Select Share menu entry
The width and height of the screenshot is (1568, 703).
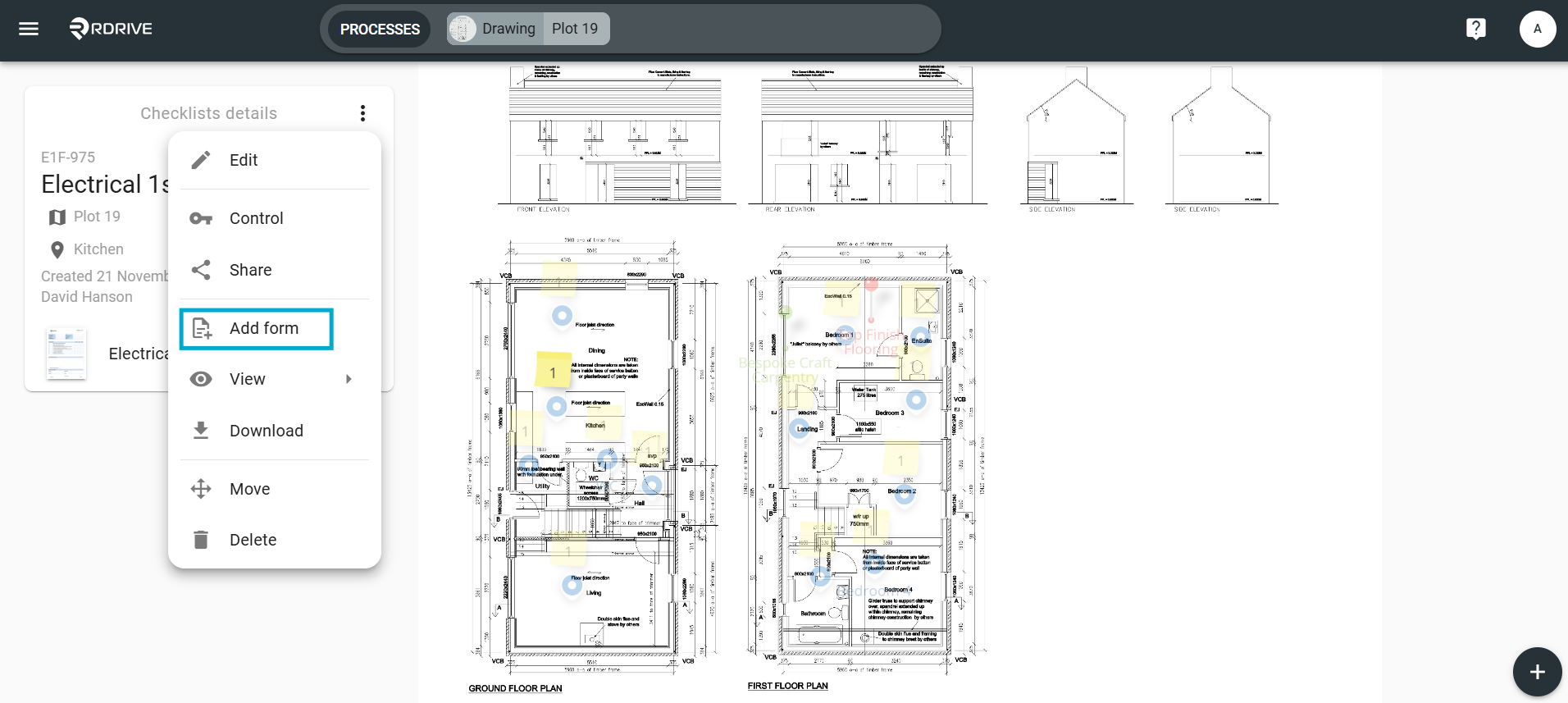275,270
